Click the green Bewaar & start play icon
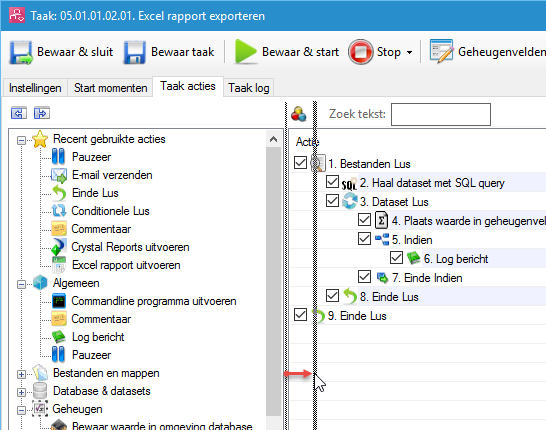This screenshot has width=546, height=430. click(x=246, y=52)
